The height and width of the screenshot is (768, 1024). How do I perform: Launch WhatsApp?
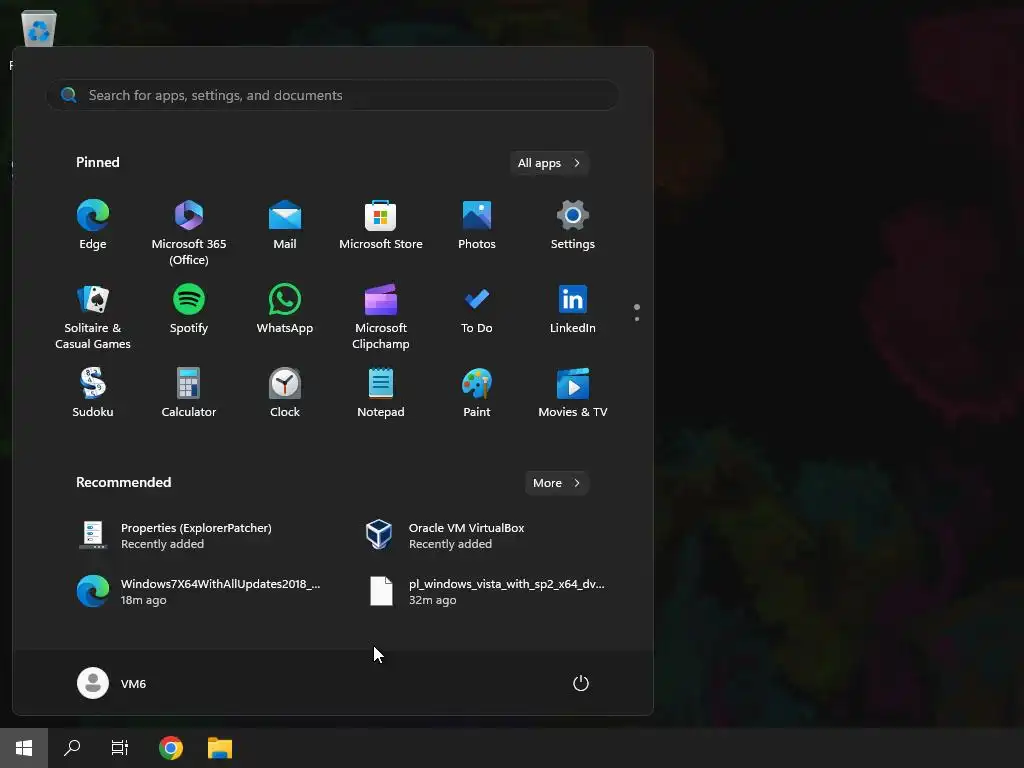(285, 310)
